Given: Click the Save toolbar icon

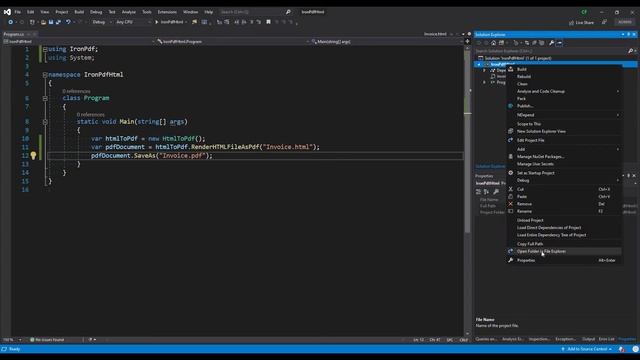Looking at the screenshot, I should [51, 22].
